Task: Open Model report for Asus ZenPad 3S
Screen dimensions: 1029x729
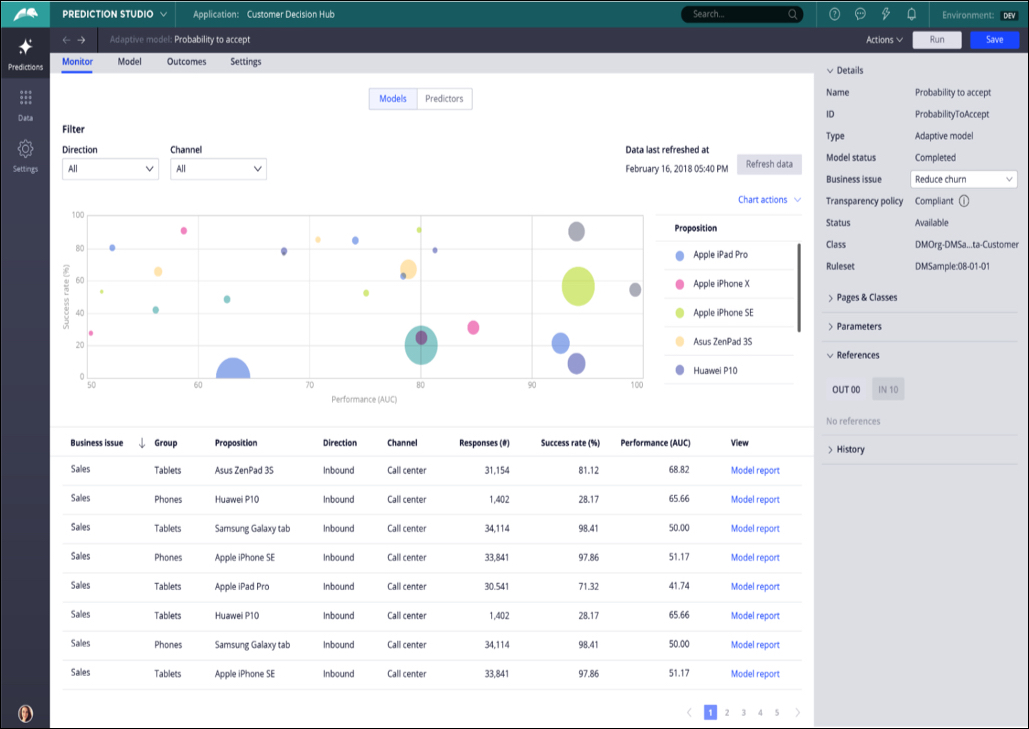Action: point(755,470)
